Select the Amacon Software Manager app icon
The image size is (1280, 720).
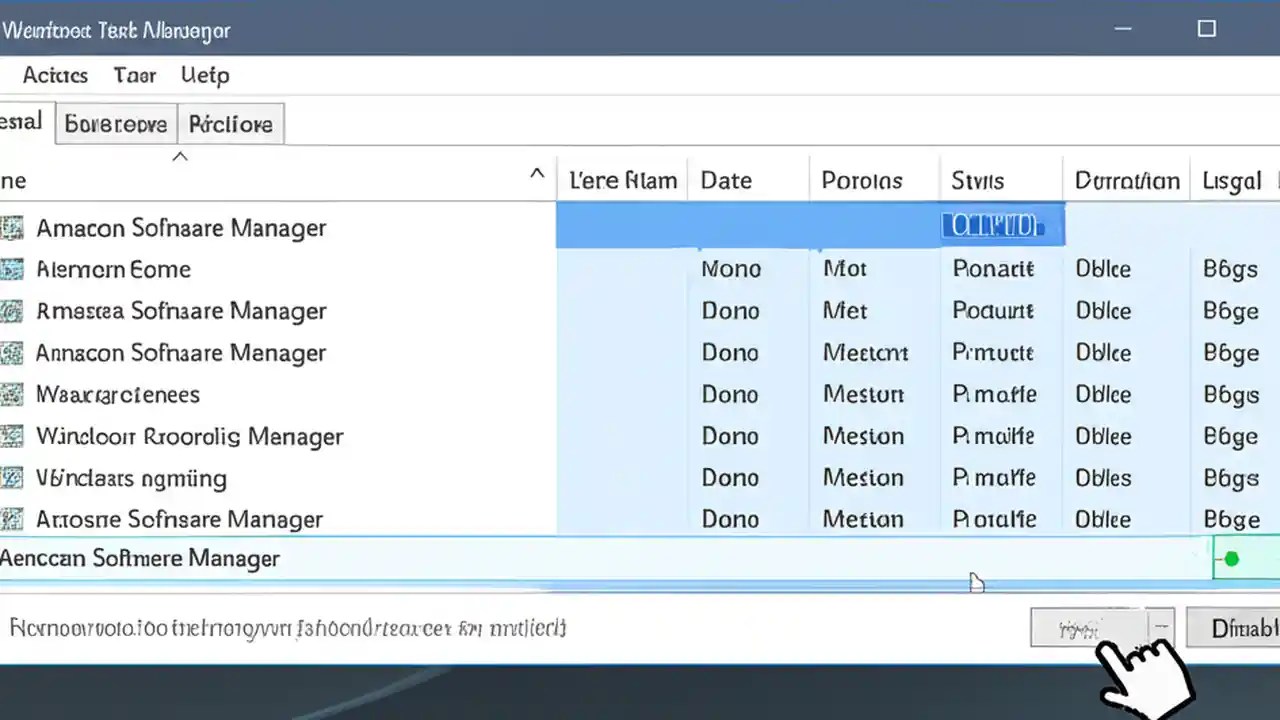[x=14, y=228]
